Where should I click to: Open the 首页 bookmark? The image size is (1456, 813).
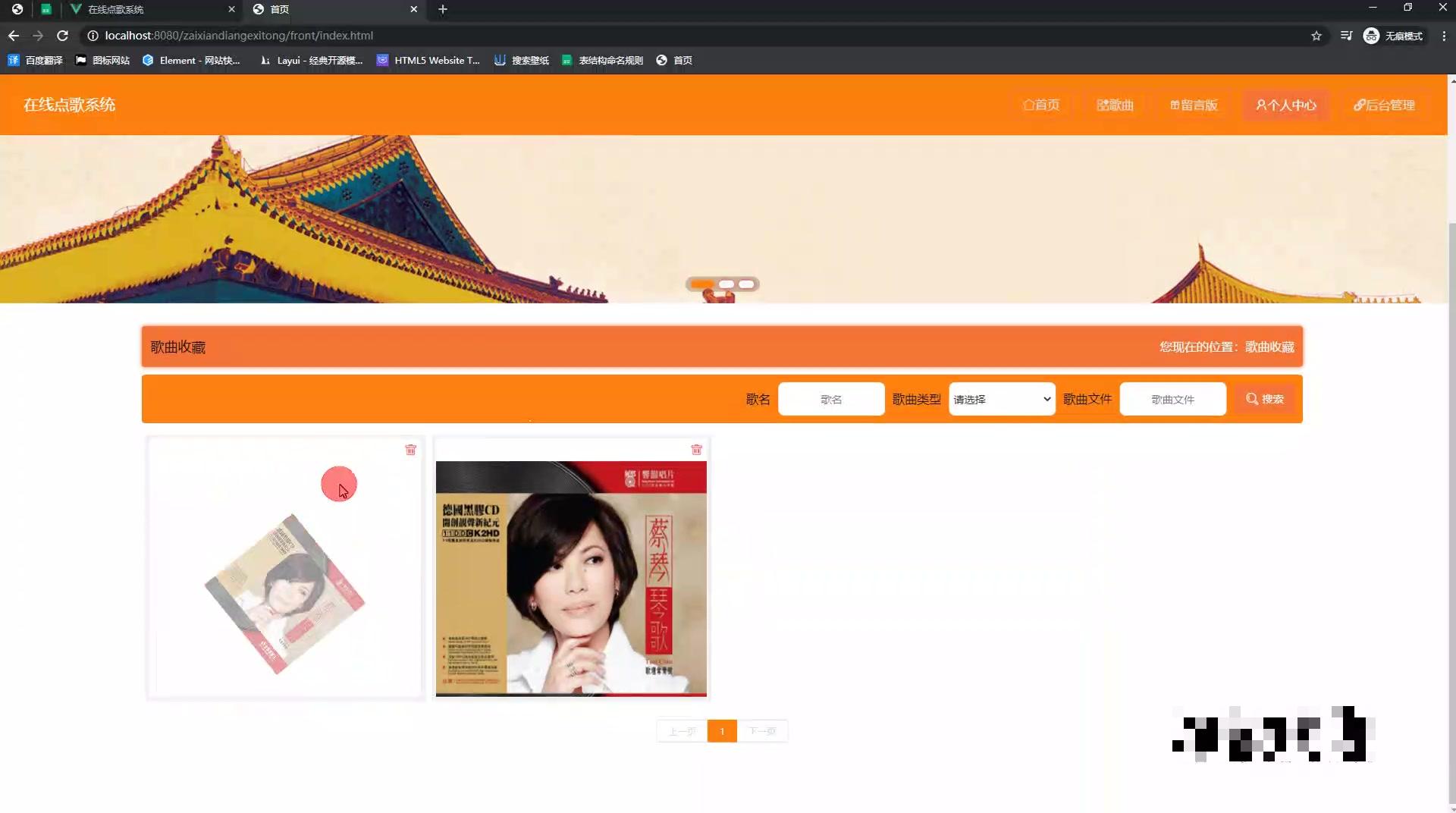[674, 60]
